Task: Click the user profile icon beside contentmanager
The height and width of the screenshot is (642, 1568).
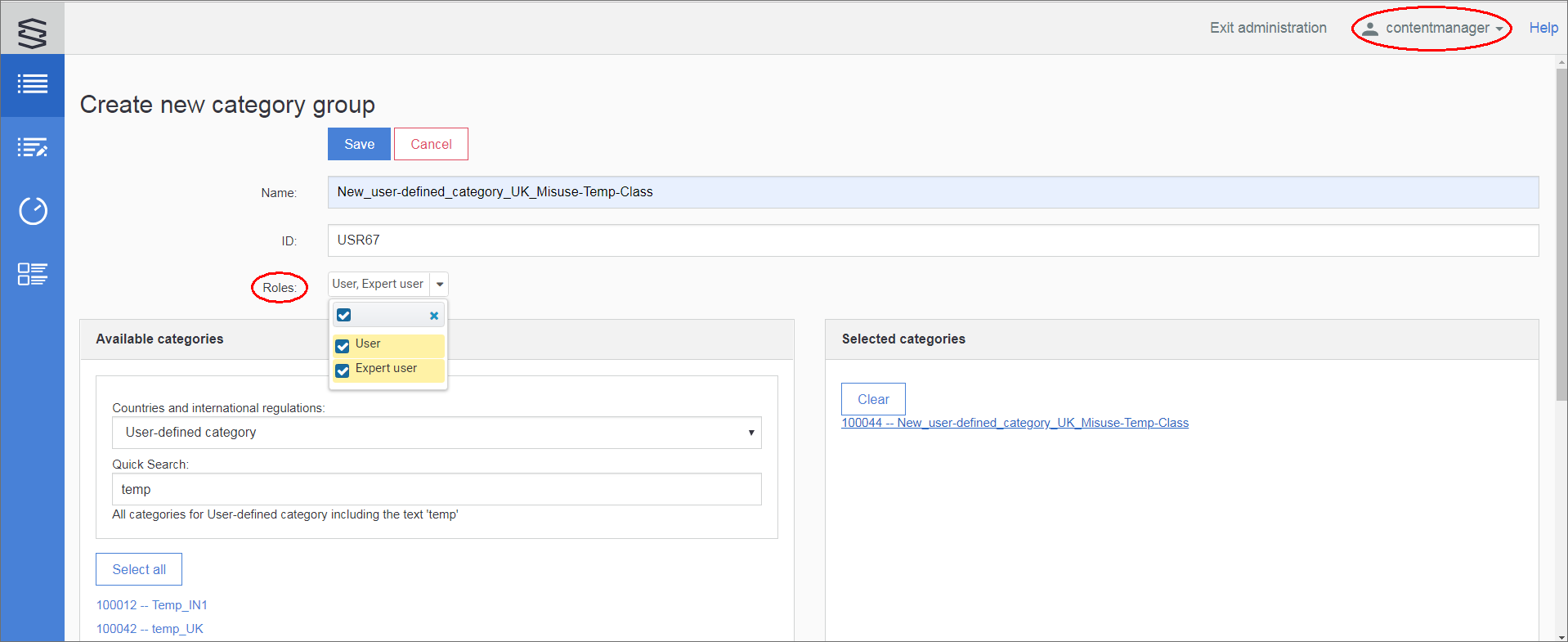Action: 1370,29
